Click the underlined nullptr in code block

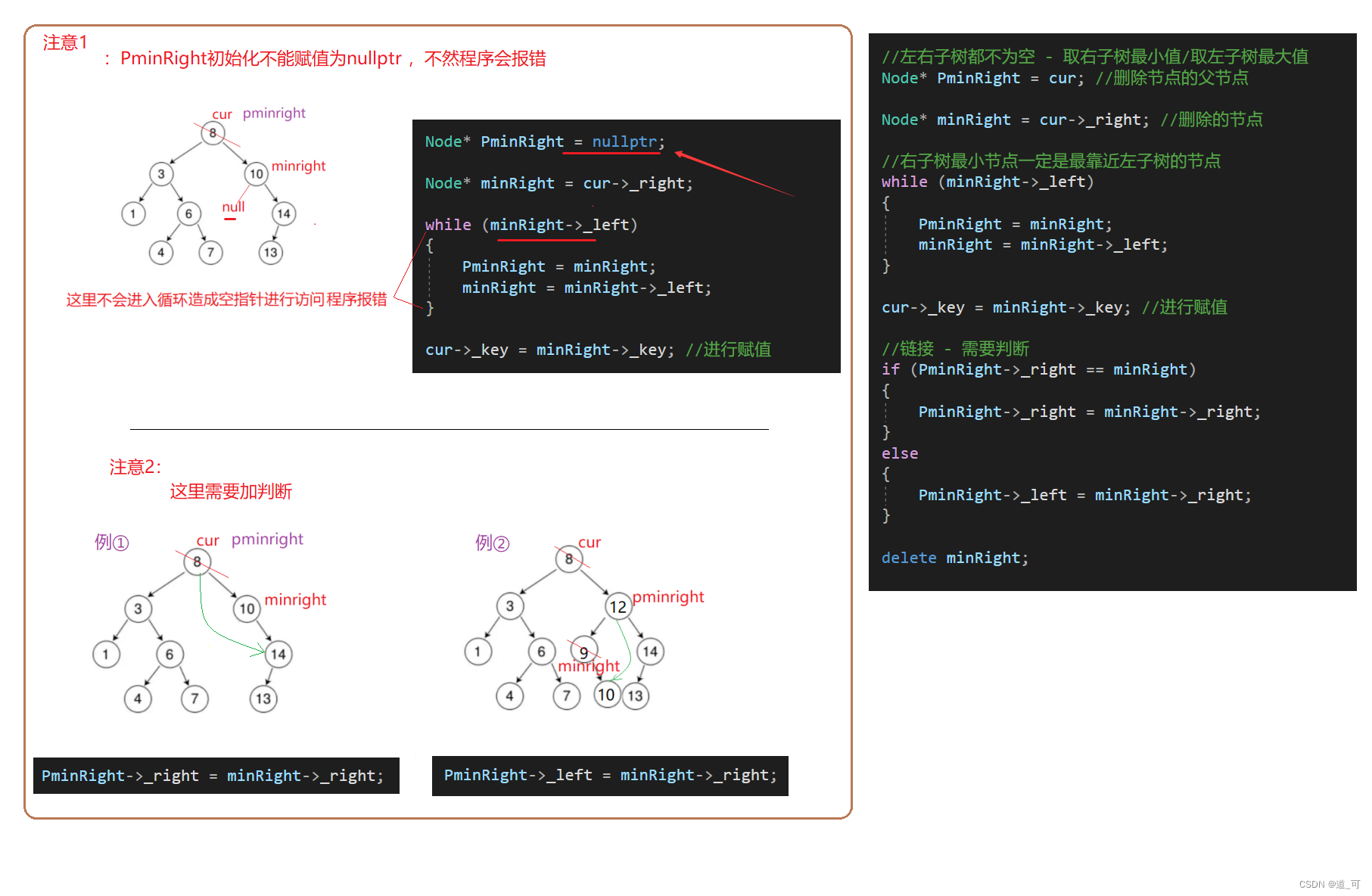[x=625, y=142]
